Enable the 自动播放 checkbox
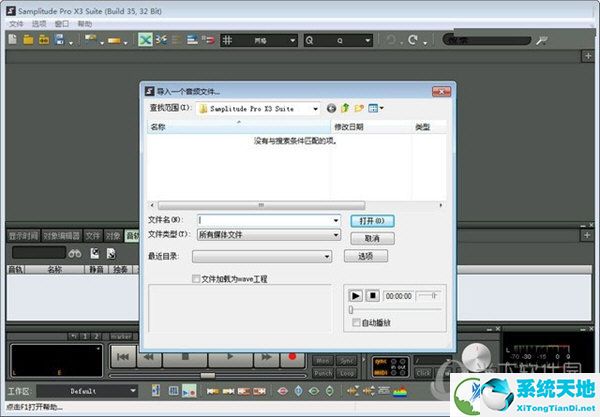The width and height of the screenshot is (600, 417). [x=356, y=323]
